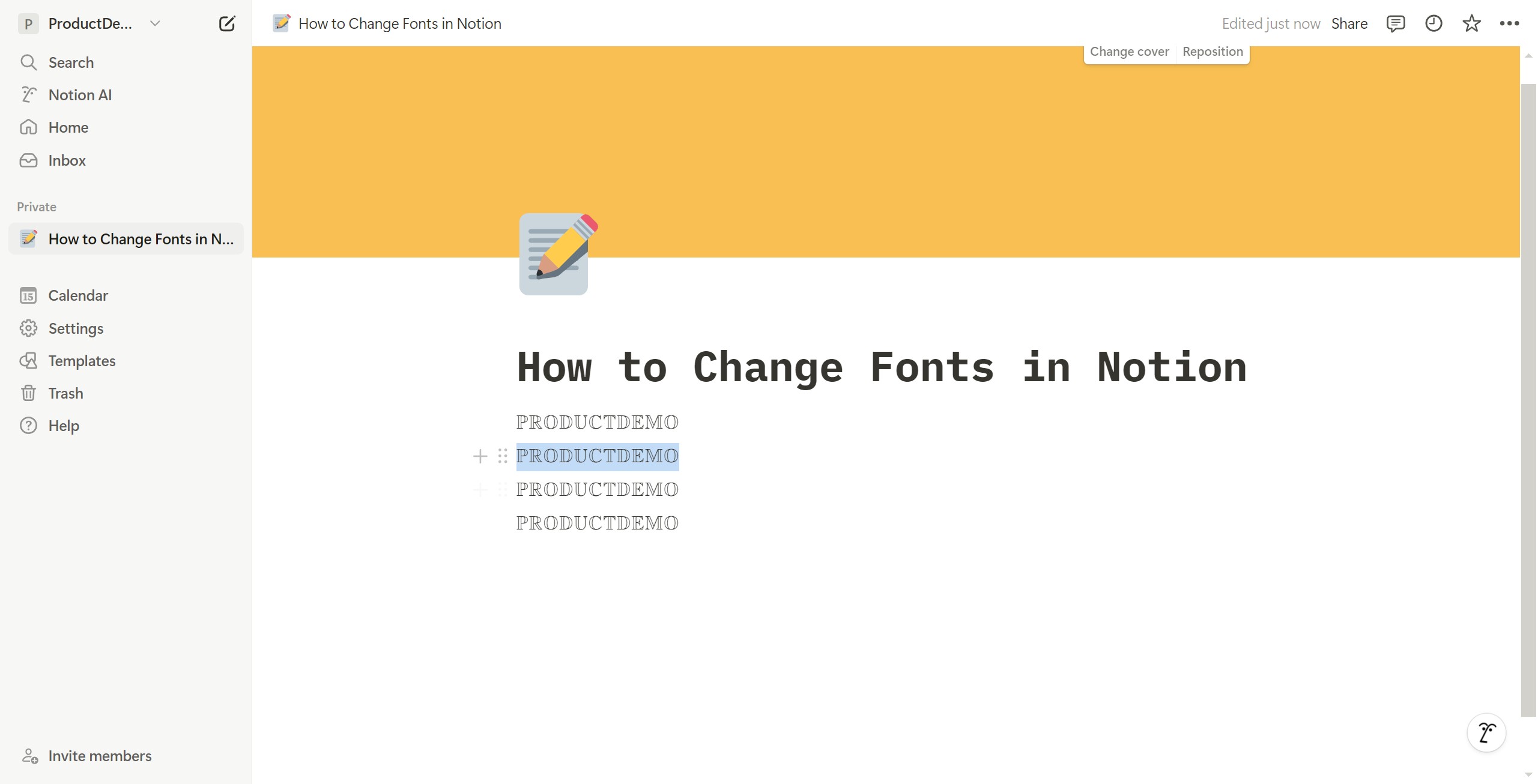Image resolution: width=1538 pixels, height=784 pixels.
Task: Favorite the page with star icon
Action: click(1471, 23)
